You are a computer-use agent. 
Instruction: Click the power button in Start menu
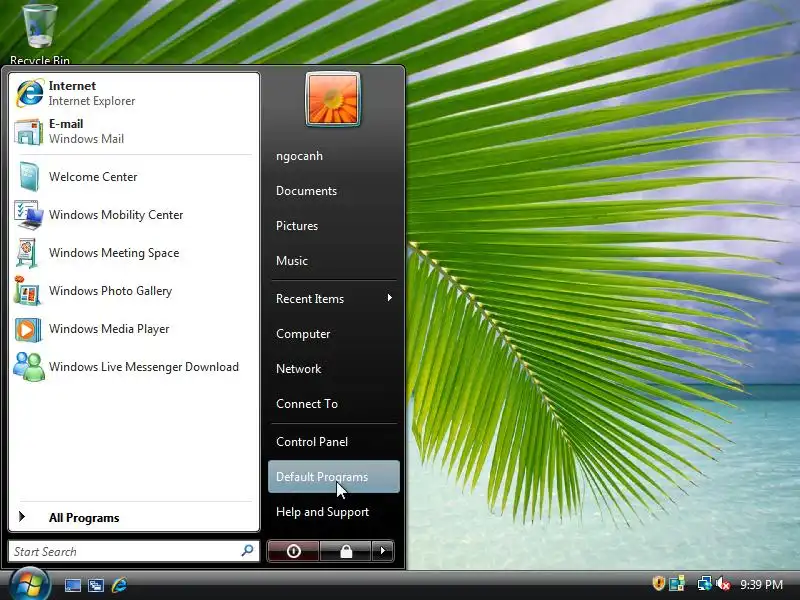(293, 551)
